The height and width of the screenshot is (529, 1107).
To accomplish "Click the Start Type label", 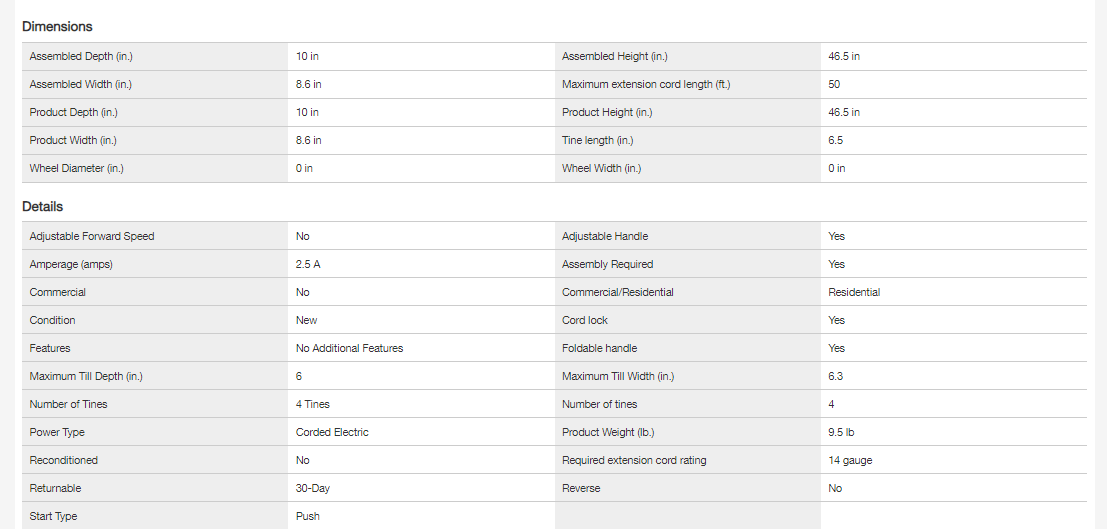I will (53, 517).
